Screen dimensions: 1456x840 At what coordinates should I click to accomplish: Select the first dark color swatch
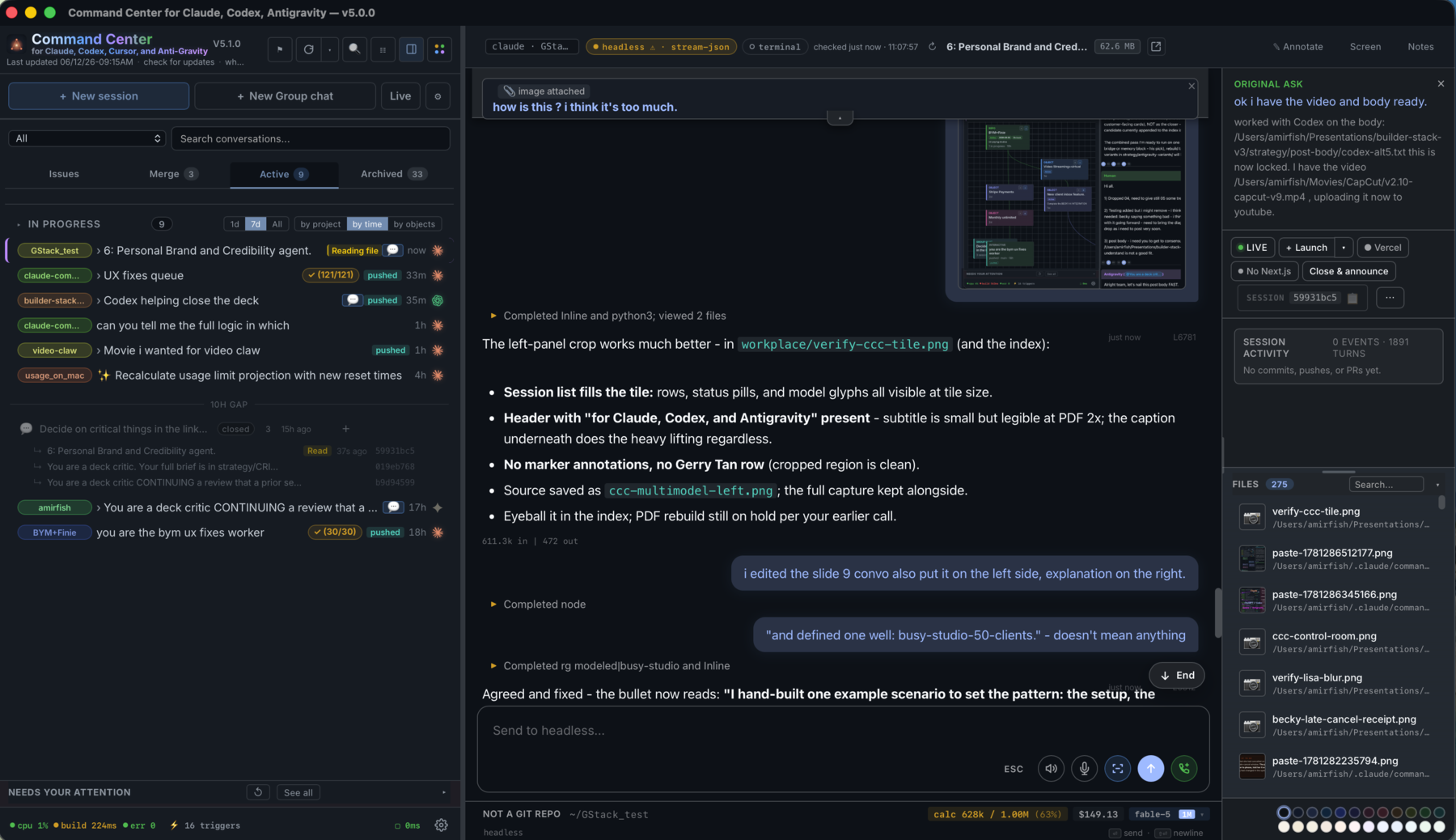click(1284, 812)
